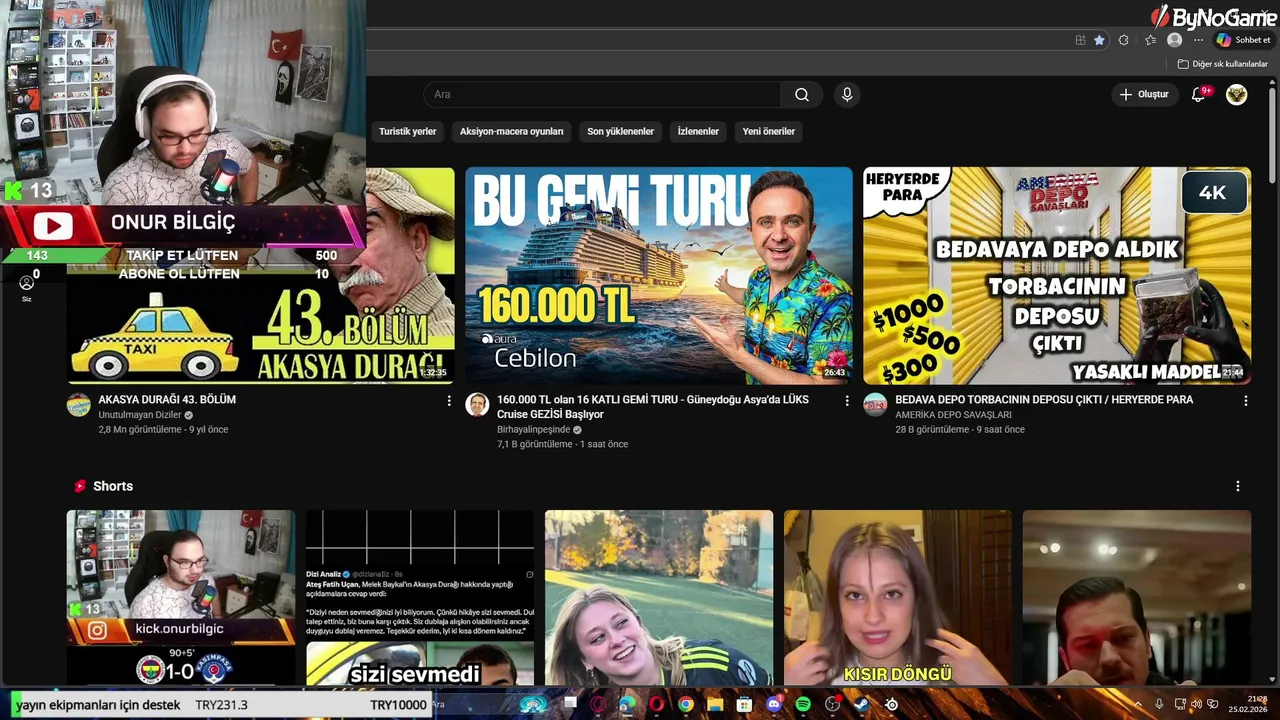Click the Shorts section heading
Viewport: 1280px width, 720px height.
click(x=113, y=486)
